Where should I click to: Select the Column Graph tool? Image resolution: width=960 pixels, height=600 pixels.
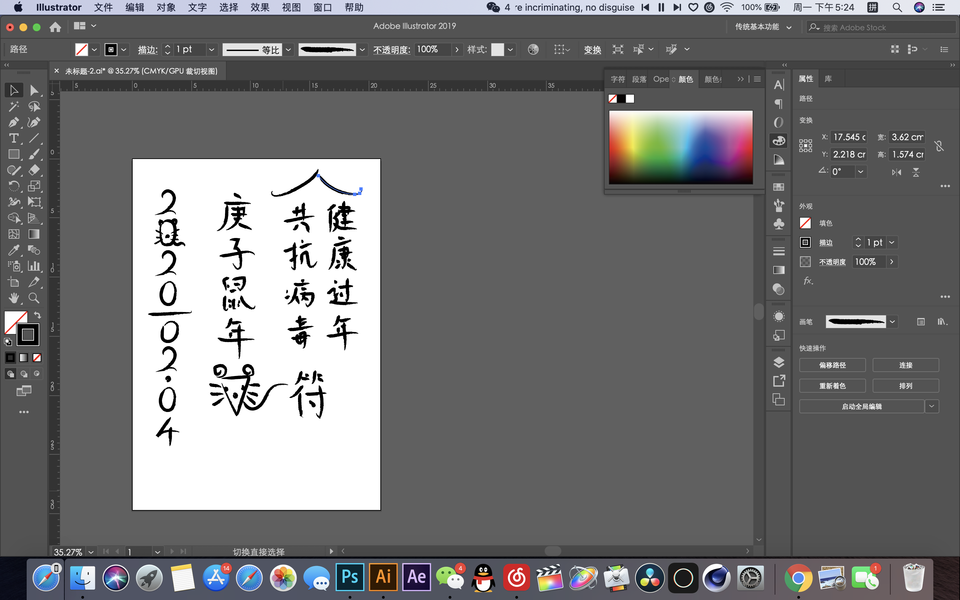(x=34, y=266)
